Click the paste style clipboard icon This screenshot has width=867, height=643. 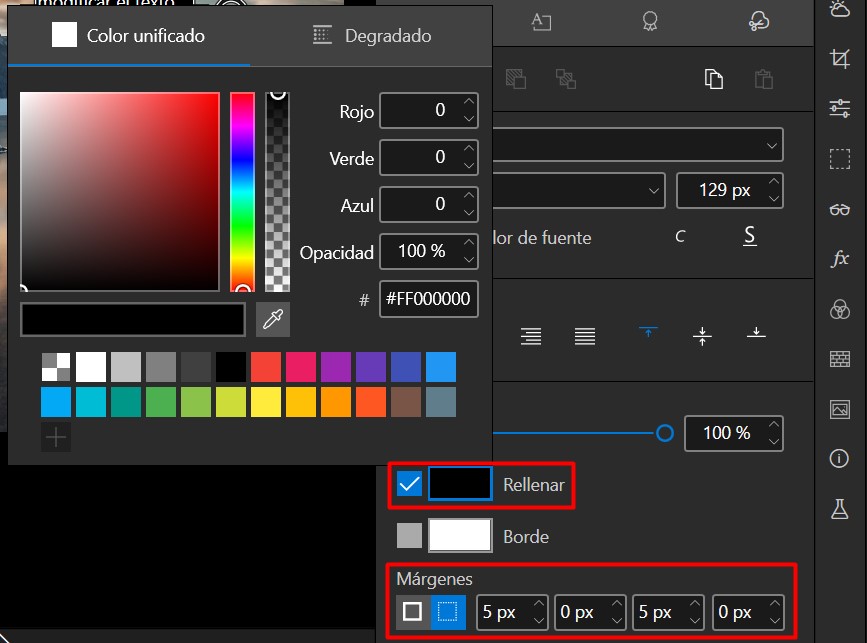(764, 79)
